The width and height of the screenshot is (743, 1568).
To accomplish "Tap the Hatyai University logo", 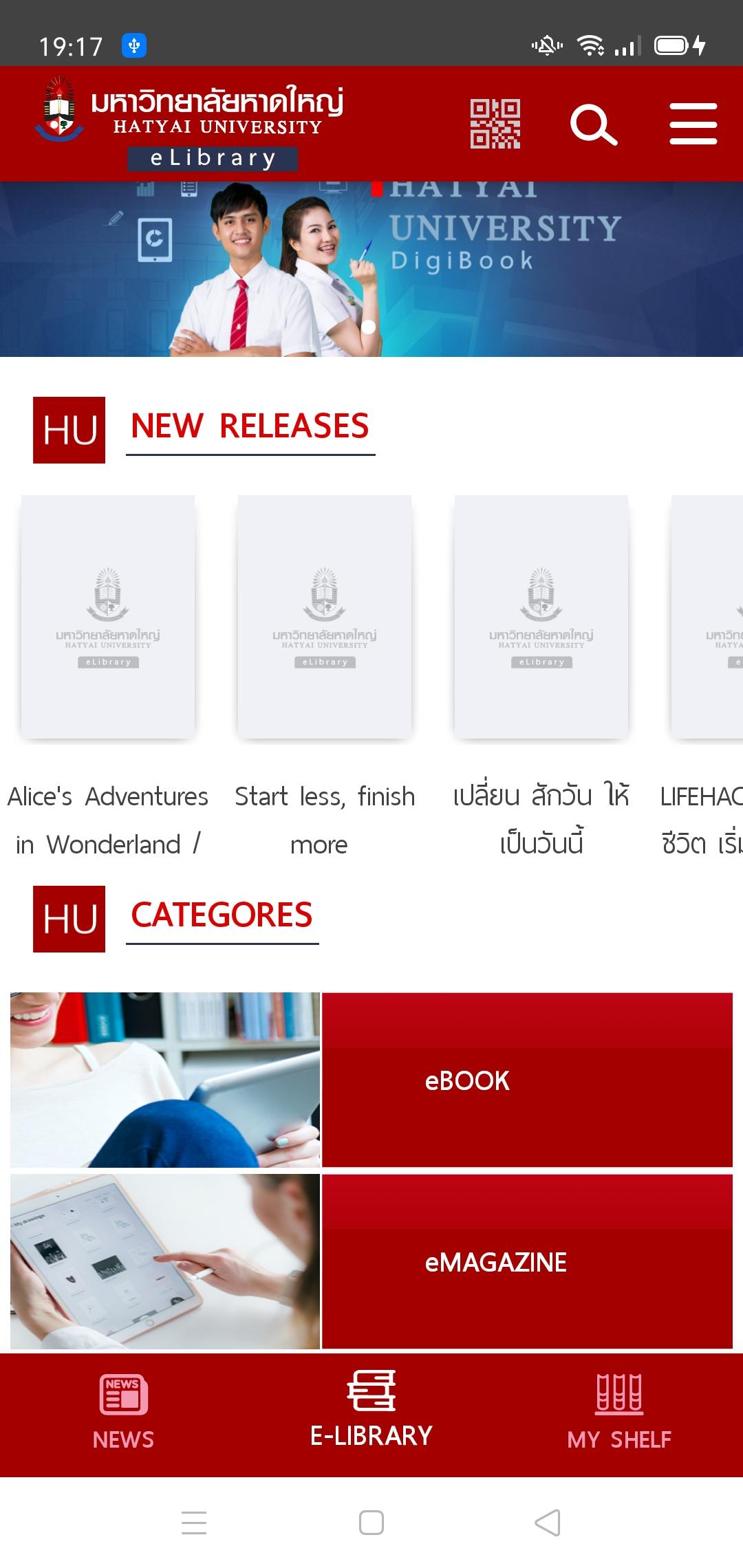I will pos(189,124).
